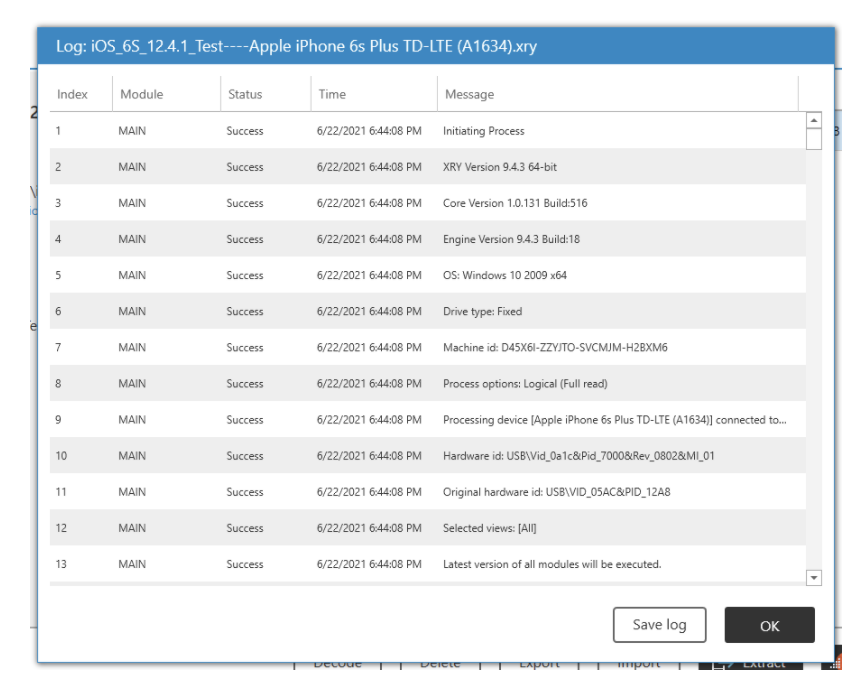Screen dimensions: 858x686
Task: Click the Success status in row 11
Action: click(245, 492)
